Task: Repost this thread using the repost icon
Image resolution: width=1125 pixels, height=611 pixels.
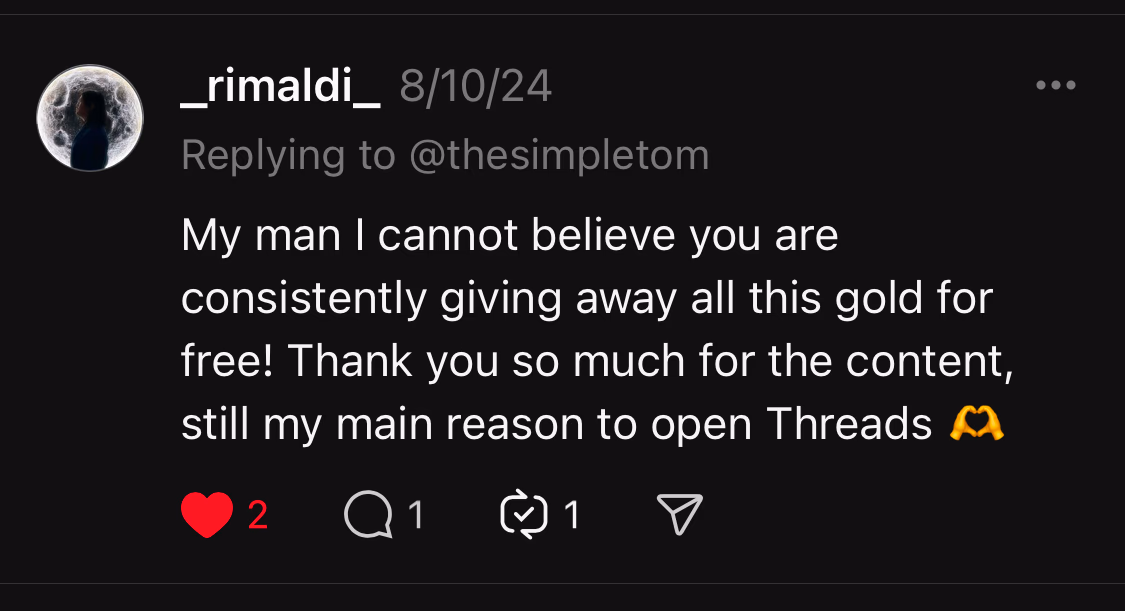Action: [525, 513]
